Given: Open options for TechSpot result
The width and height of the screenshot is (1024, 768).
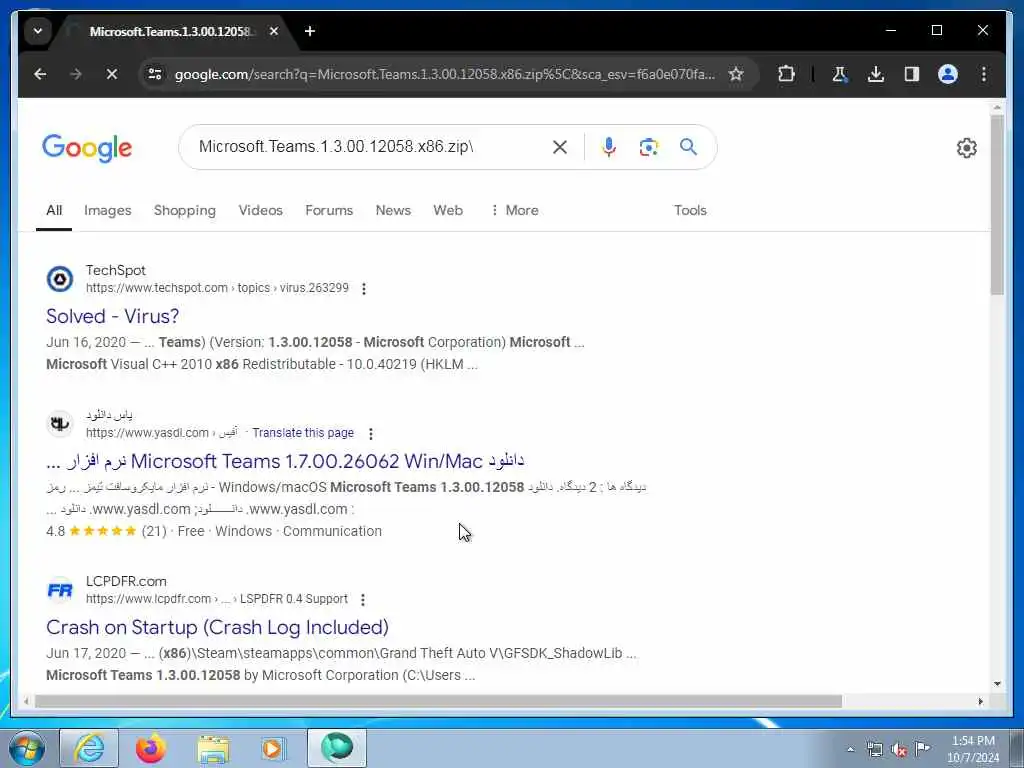Looking at the screenshot, I should tap(364, 289).
